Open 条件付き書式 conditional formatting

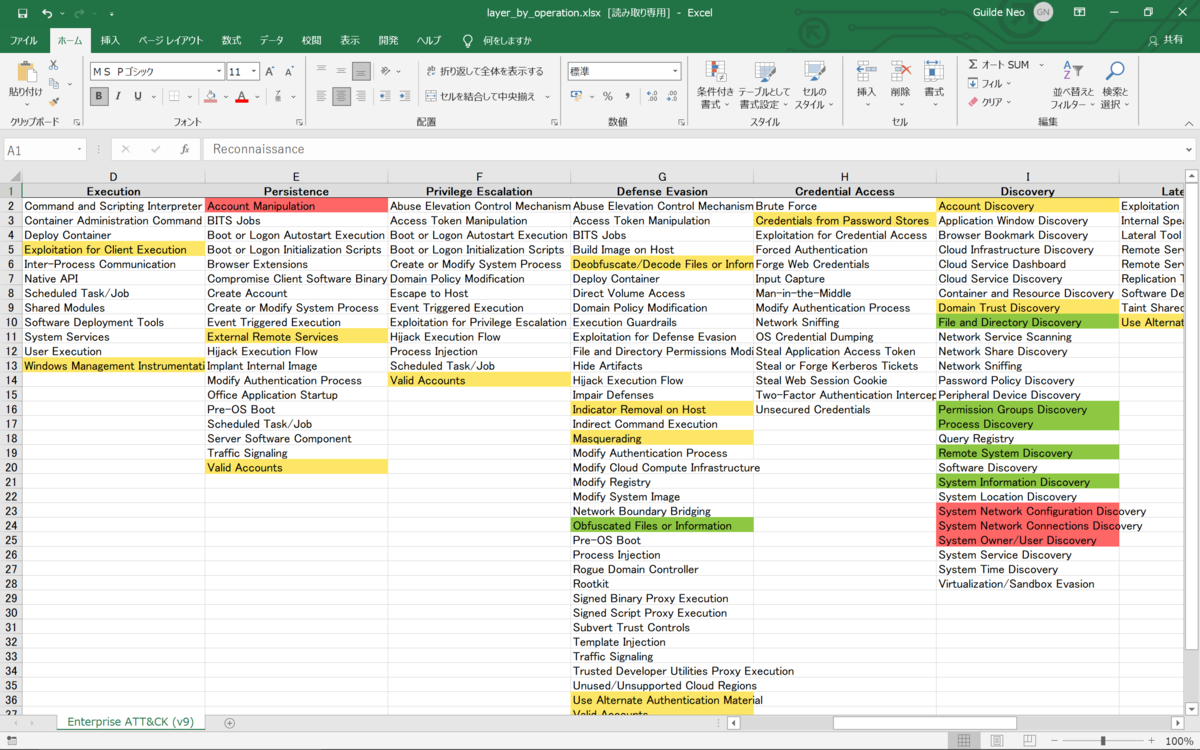pyautogui.click(x=715, y=84)
